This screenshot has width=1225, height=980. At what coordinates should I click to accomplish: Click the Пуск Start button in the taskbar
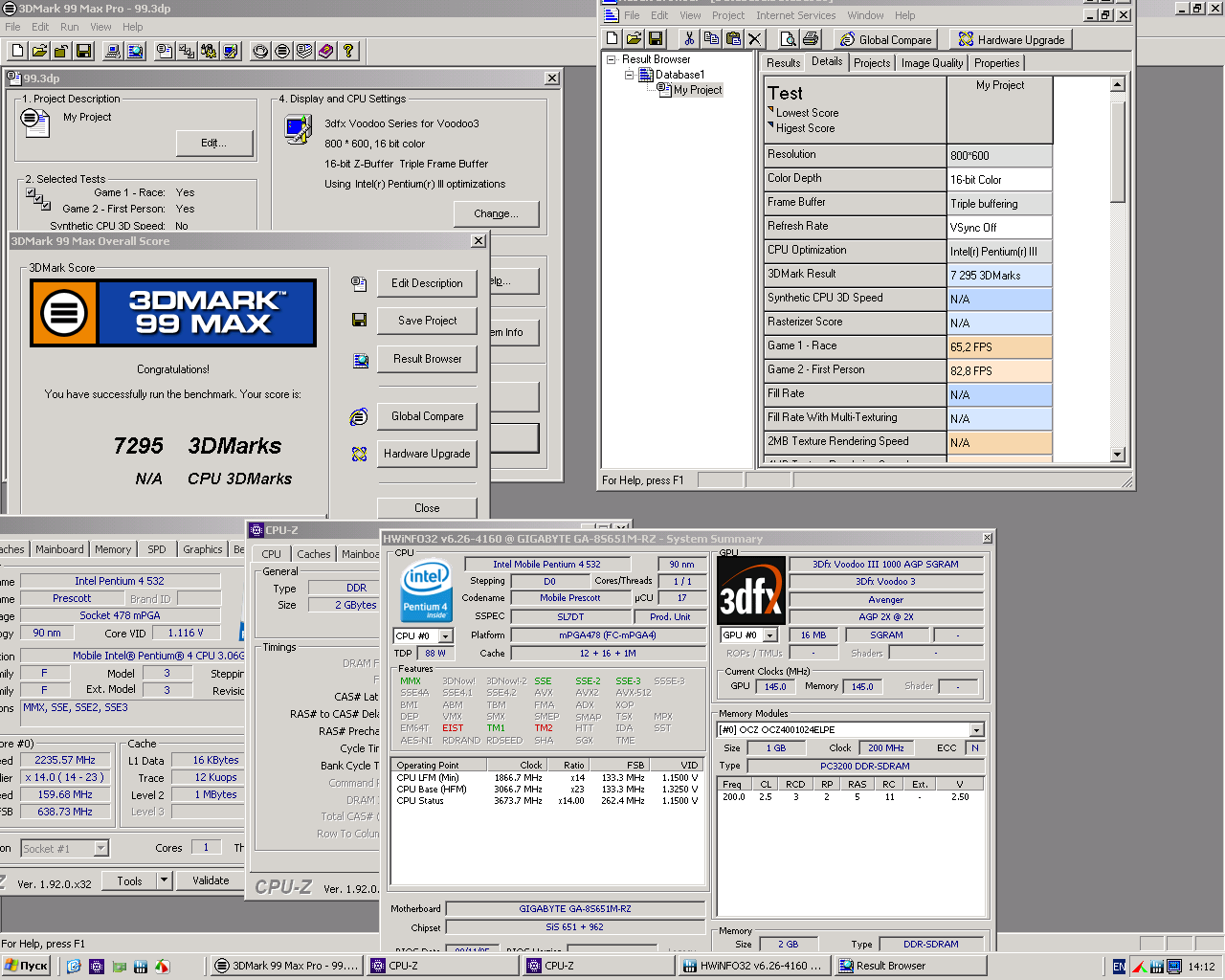pyautogui.click(x=26, y=966)
